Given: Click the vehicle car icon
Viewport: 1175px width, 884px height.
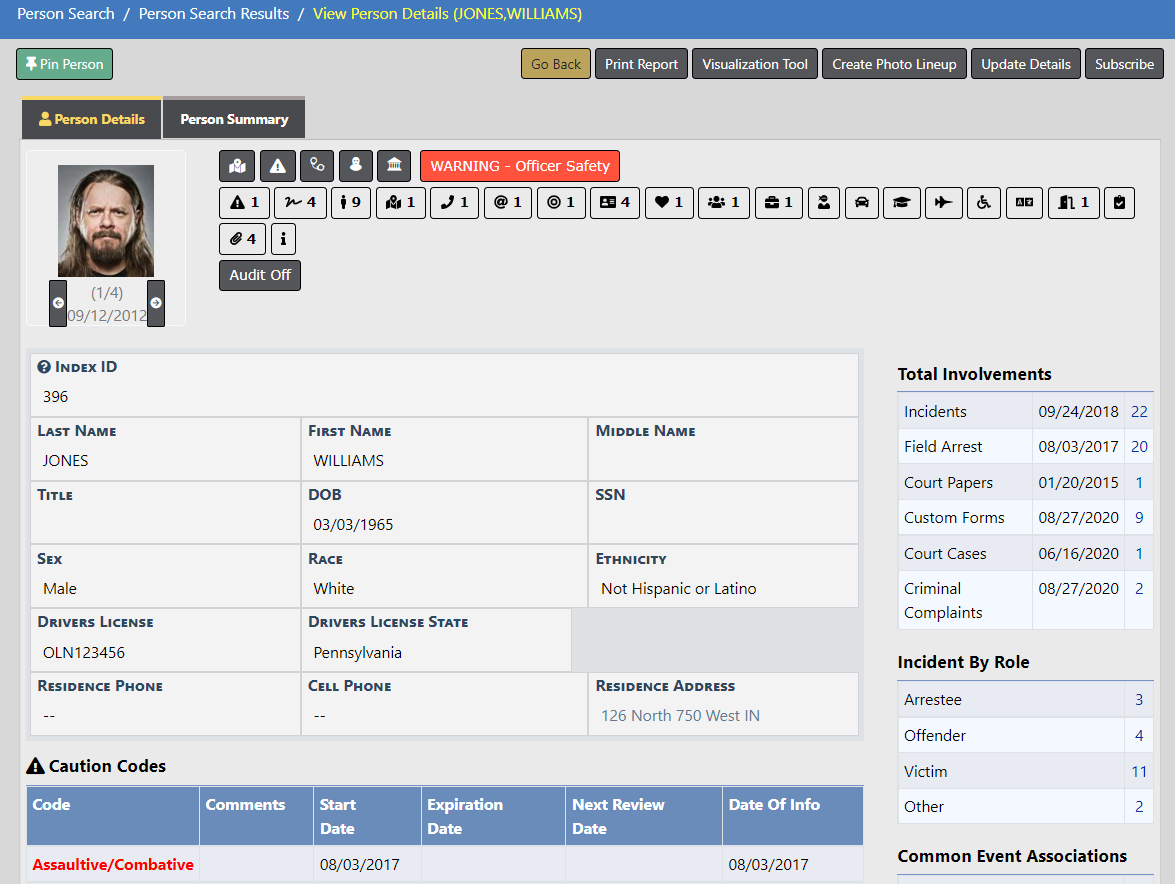Looking at the screenshot, I should coord(861,202).
